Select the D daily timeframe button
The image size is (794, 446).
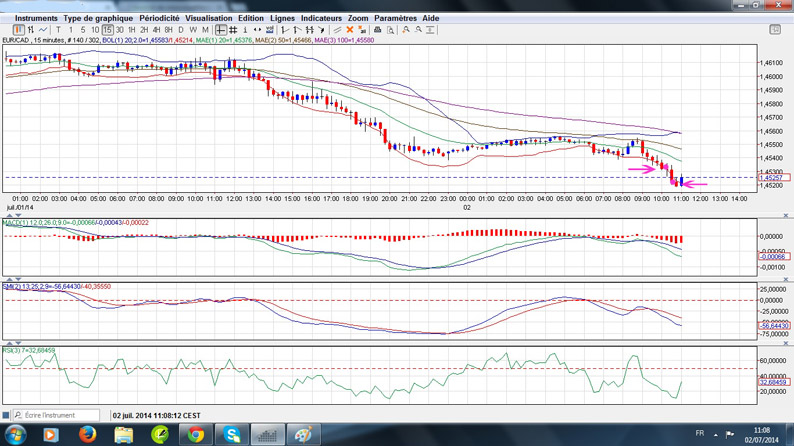tap(181, 30)
